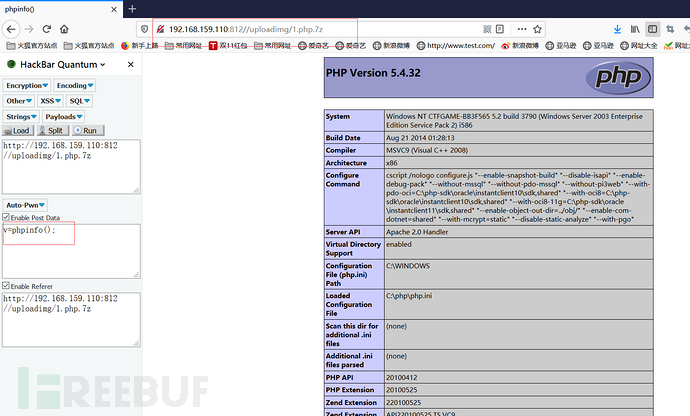The width and height of the screenshot is (690, 416).
Task: Focus the HackBar URL text area under Load
Action: (71, 167)
